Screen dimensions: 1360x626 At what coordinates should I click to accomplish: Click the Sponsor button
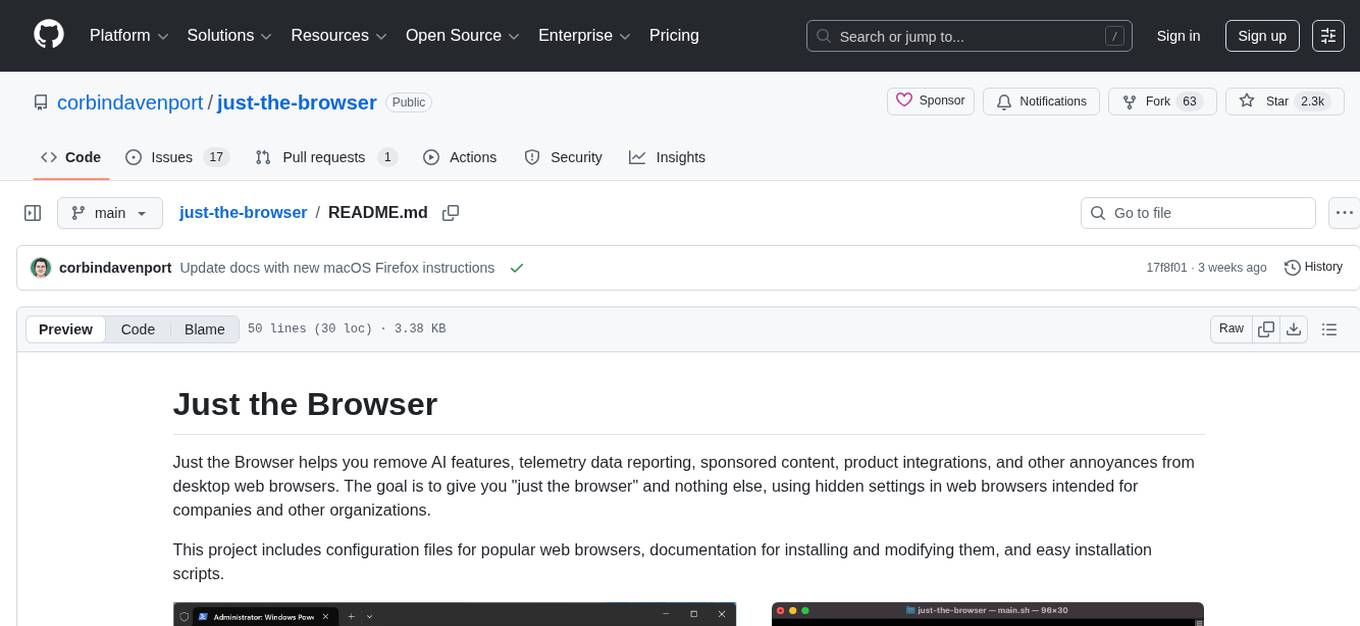[930, 101]
